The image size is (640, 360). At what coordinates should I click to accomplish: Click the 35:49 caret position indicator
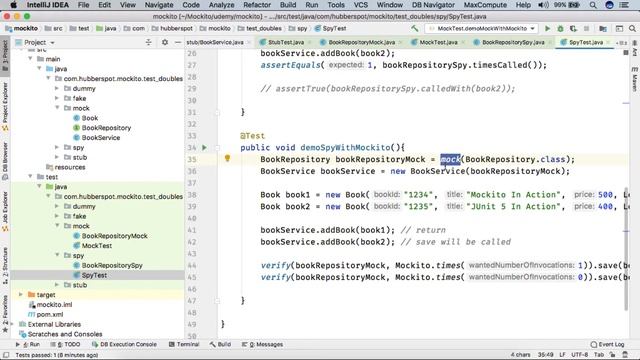click(x=546, y=355)
